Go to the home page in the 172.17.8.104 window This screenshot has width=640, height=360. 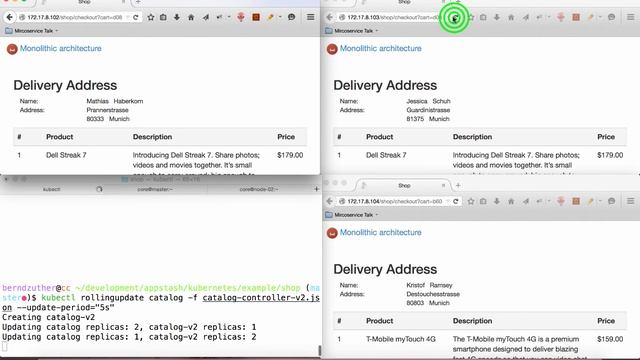511,201
